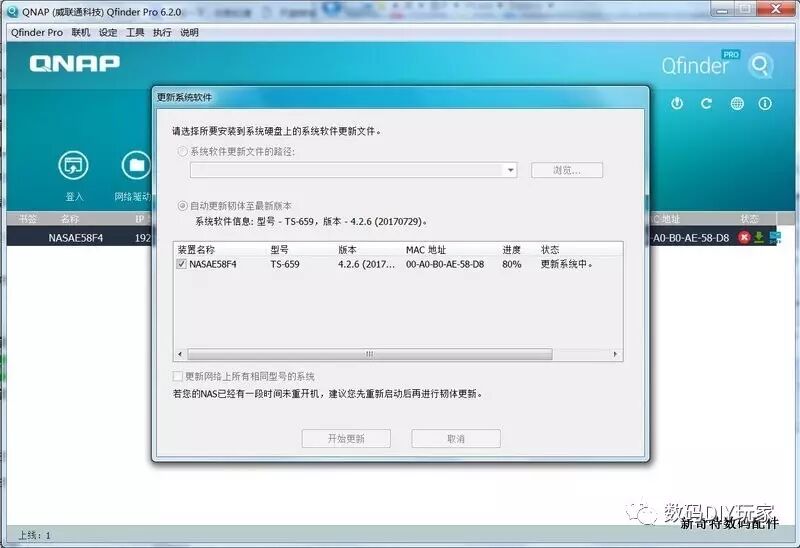The image size is (800, 548).
Task: Open the Qfinder Pro menu
Action: click(x=37, y=33)
